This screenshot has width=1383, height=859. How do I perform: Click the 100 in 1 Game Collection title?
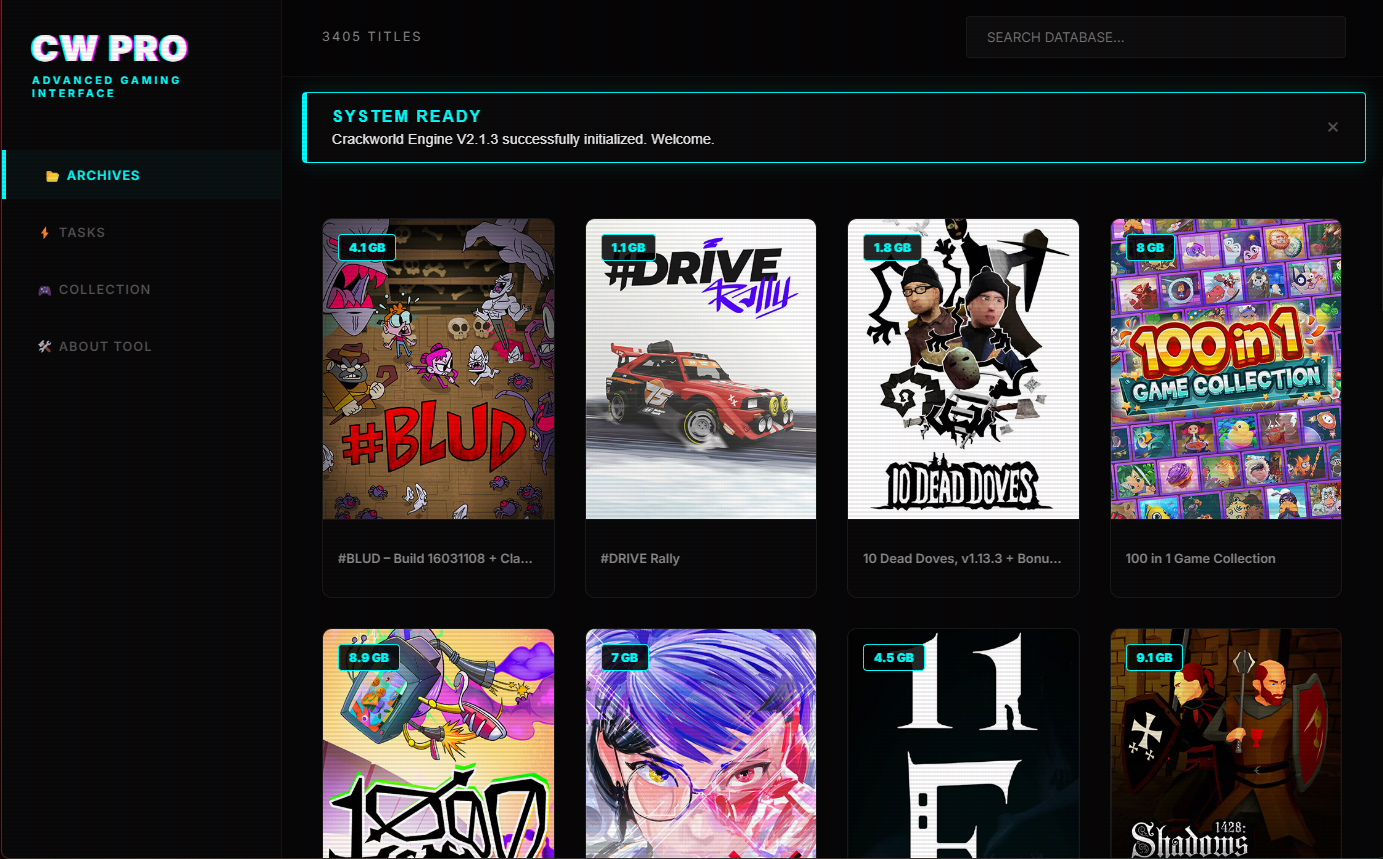1200,558
